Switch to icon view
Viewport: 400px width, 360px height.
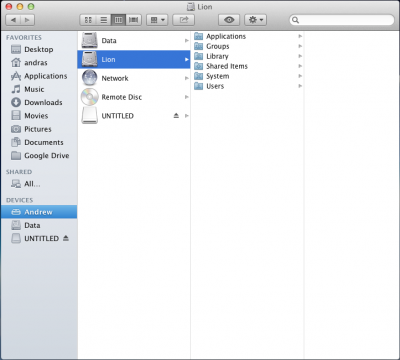(88, 20)
